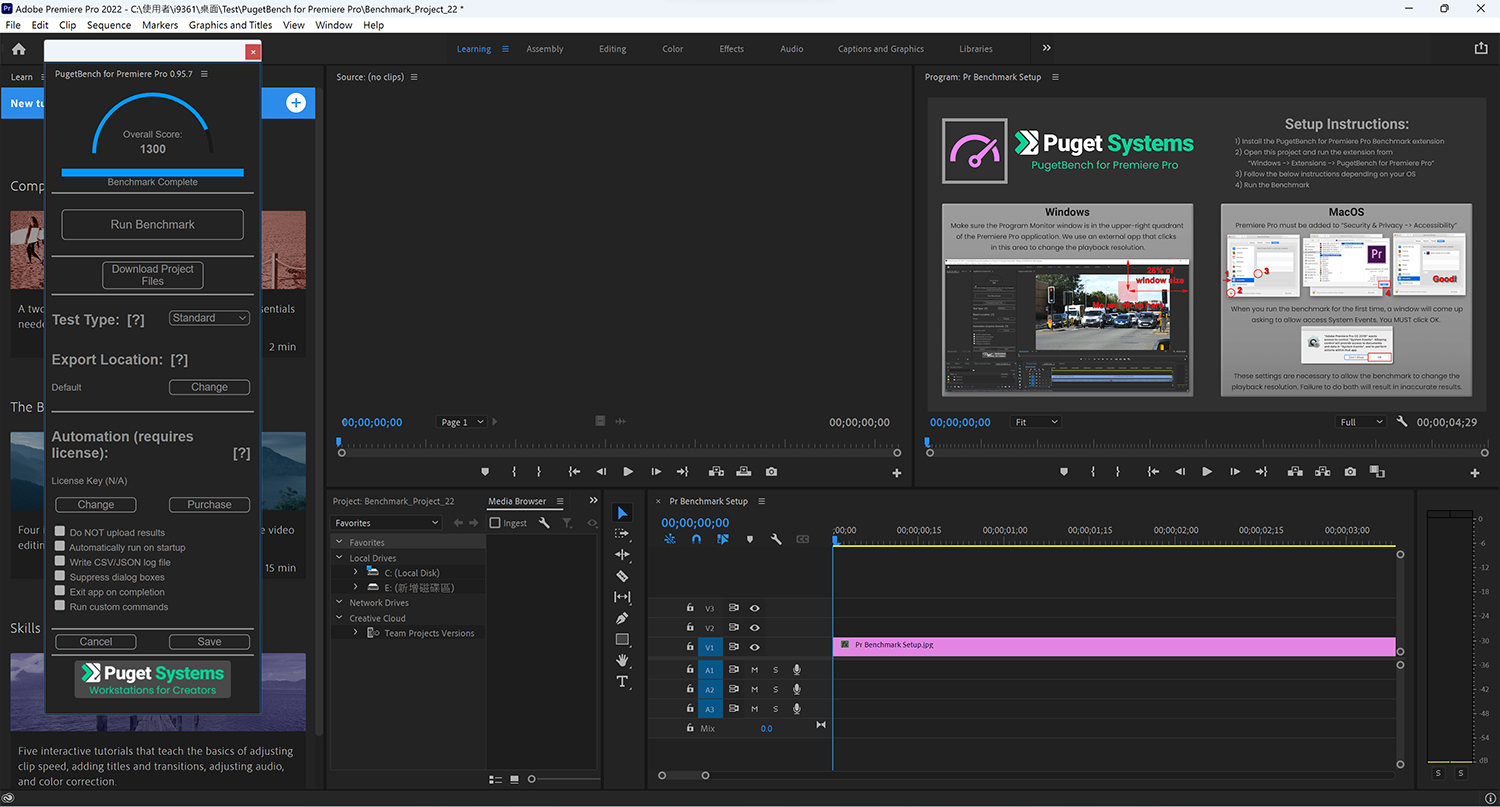Click the Cancel button in PugetBench
This screenshot has width=1500, height=807.
coord(96,641)
